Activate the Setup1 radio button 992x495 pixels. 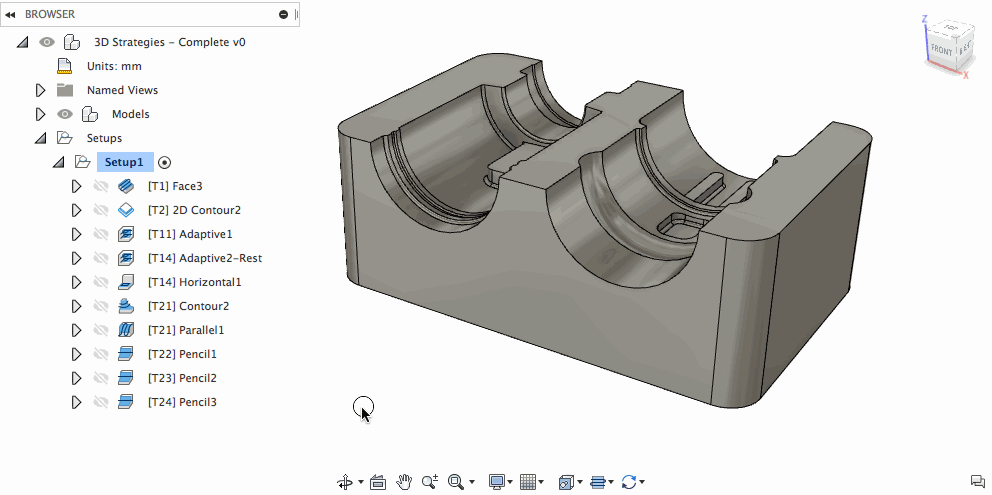click(x=165, y=162)
